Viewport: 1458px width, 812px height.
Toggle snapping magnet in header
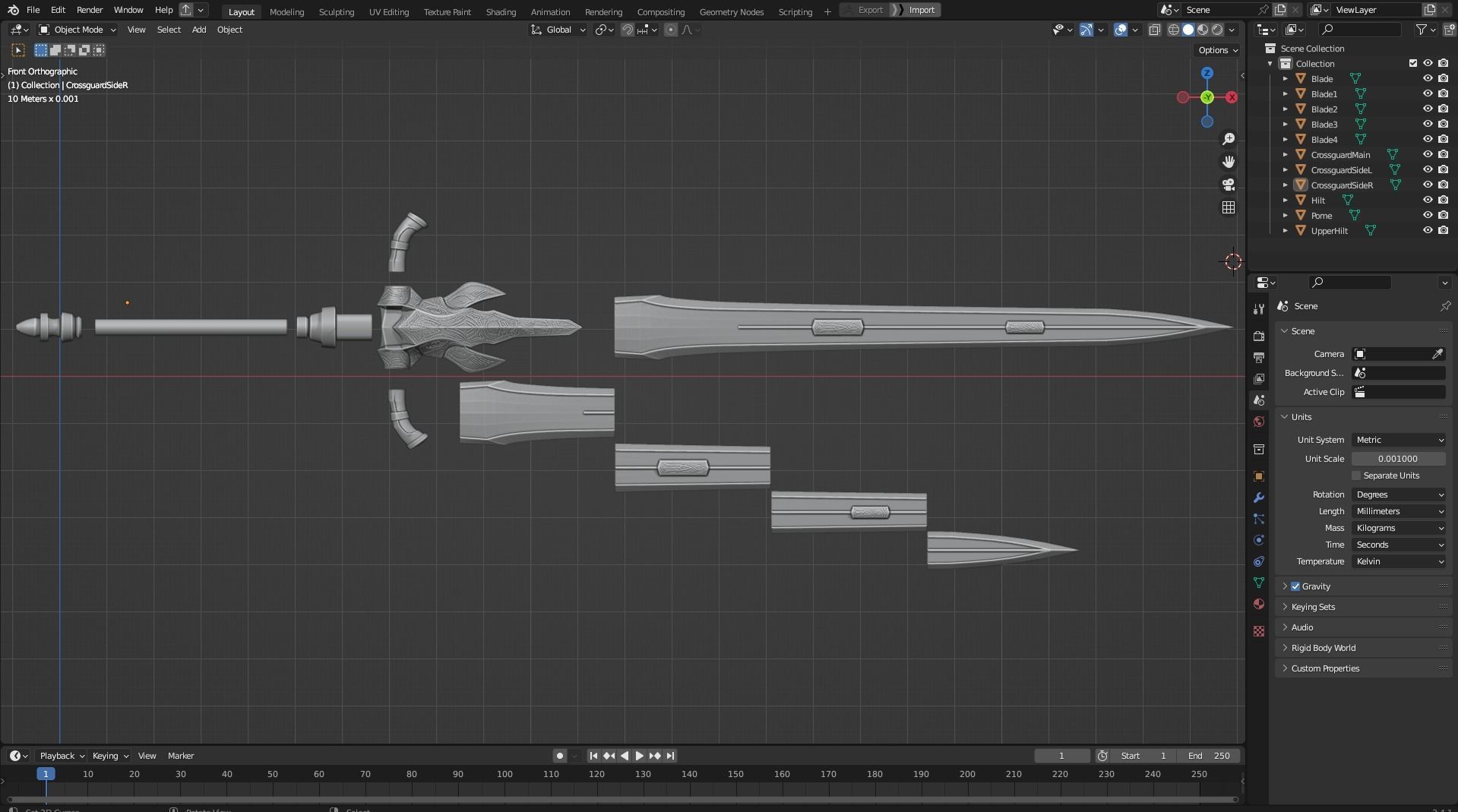[628, 30]
